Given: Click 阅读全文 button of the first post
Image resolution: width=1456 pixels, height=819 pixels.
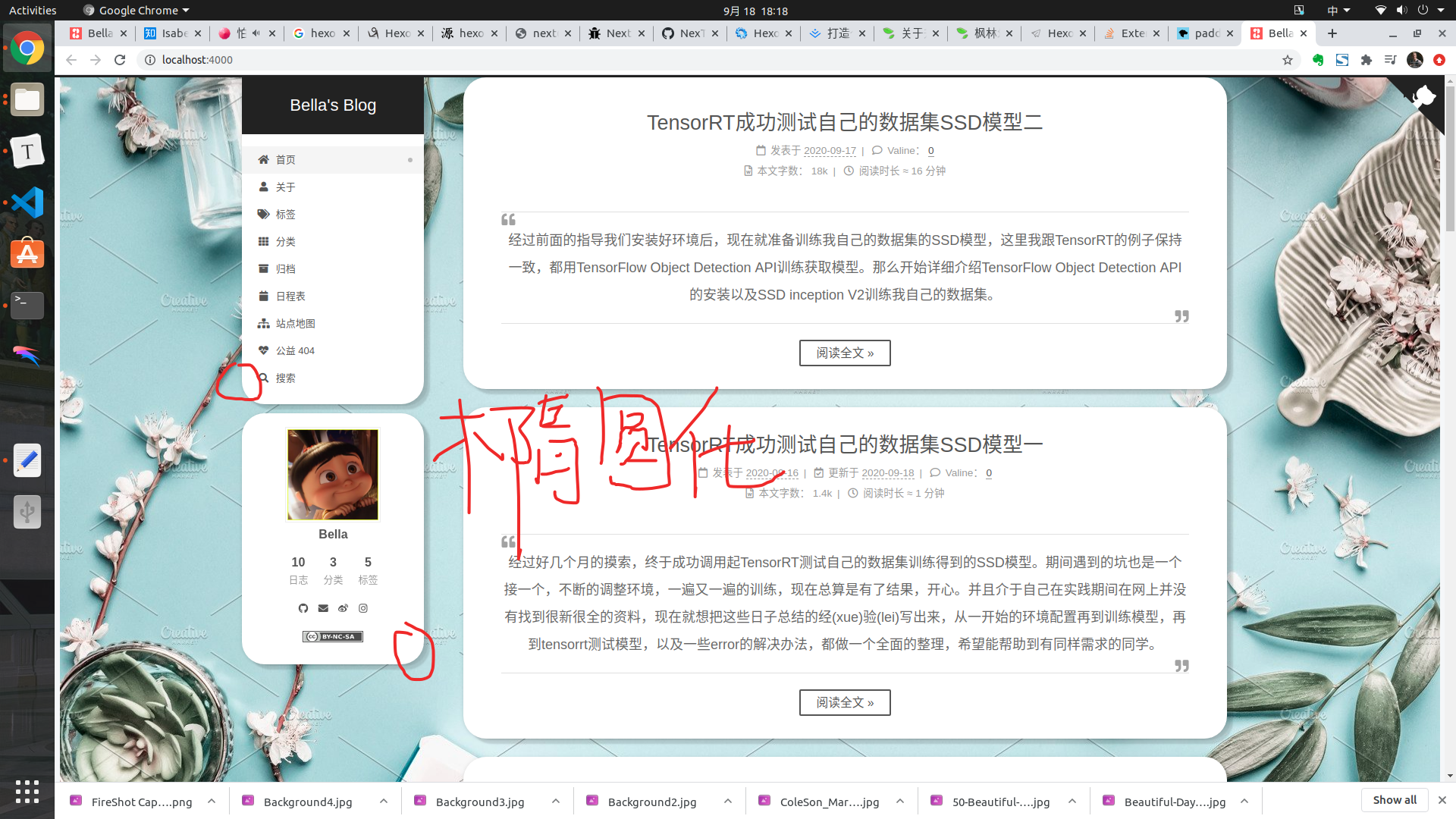Looking at the screenshot, I should click(845, 353).
